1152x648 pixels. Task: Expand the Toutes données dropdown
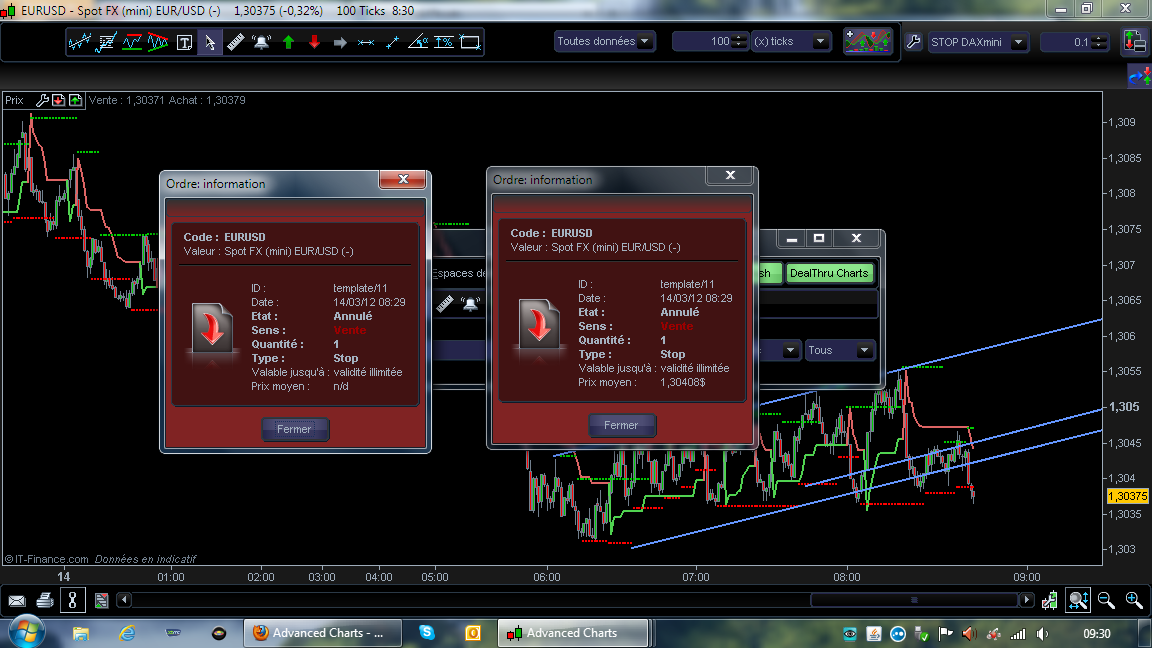pos(645,41)
